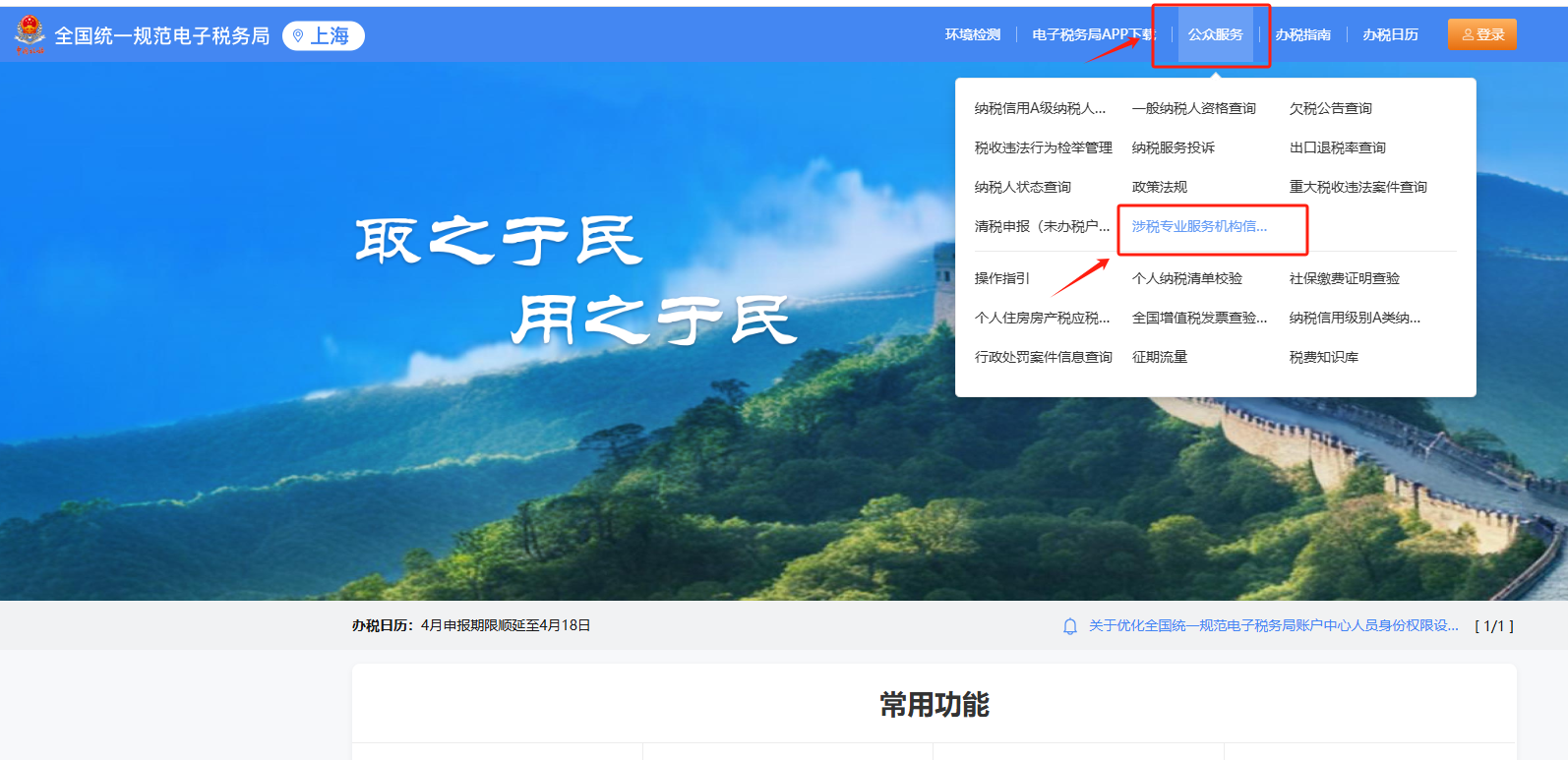Open 出口退税率查询
The image size is (1568, 760).
(x=1337, y=147)
